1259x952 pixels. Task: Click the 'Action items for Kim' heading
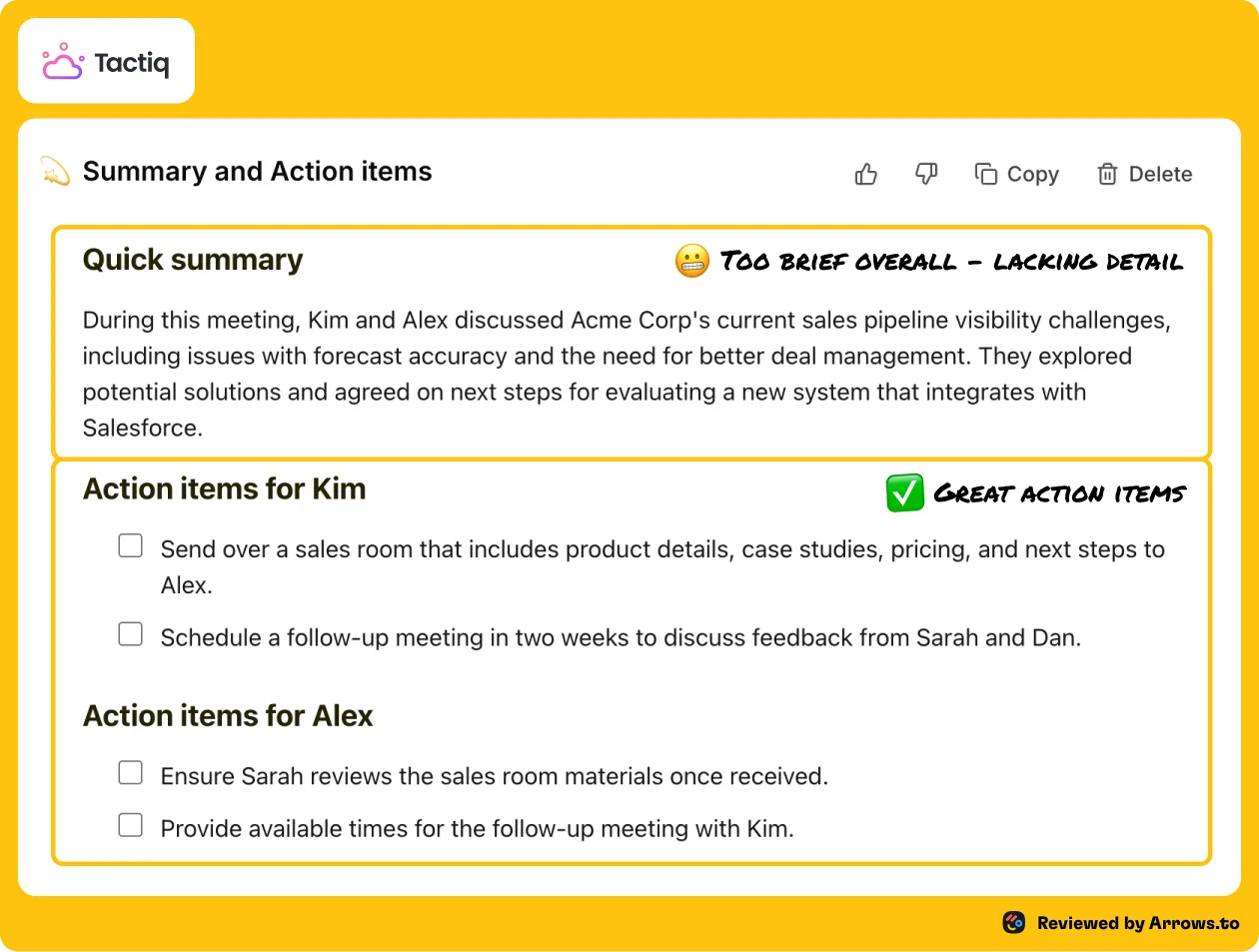coord(225,488)
